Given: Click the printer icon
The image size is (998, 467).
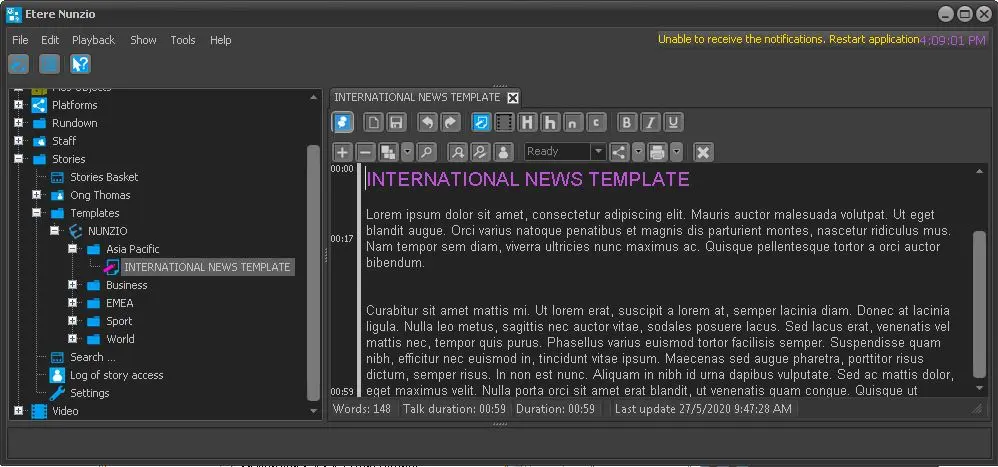Looking at the screenshot, I should tap(657, 152).
